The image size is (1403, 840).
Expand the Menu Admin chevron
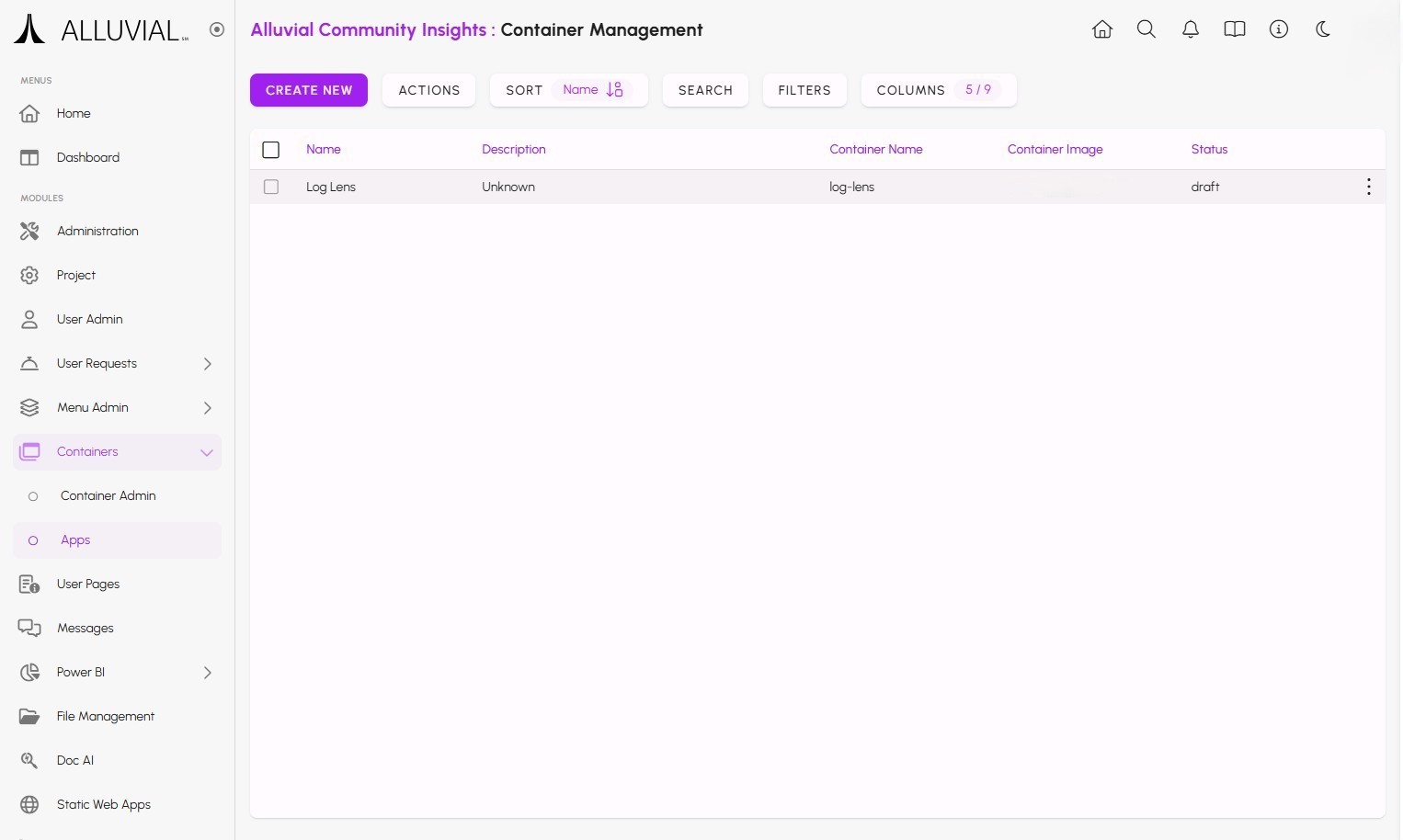208,408
